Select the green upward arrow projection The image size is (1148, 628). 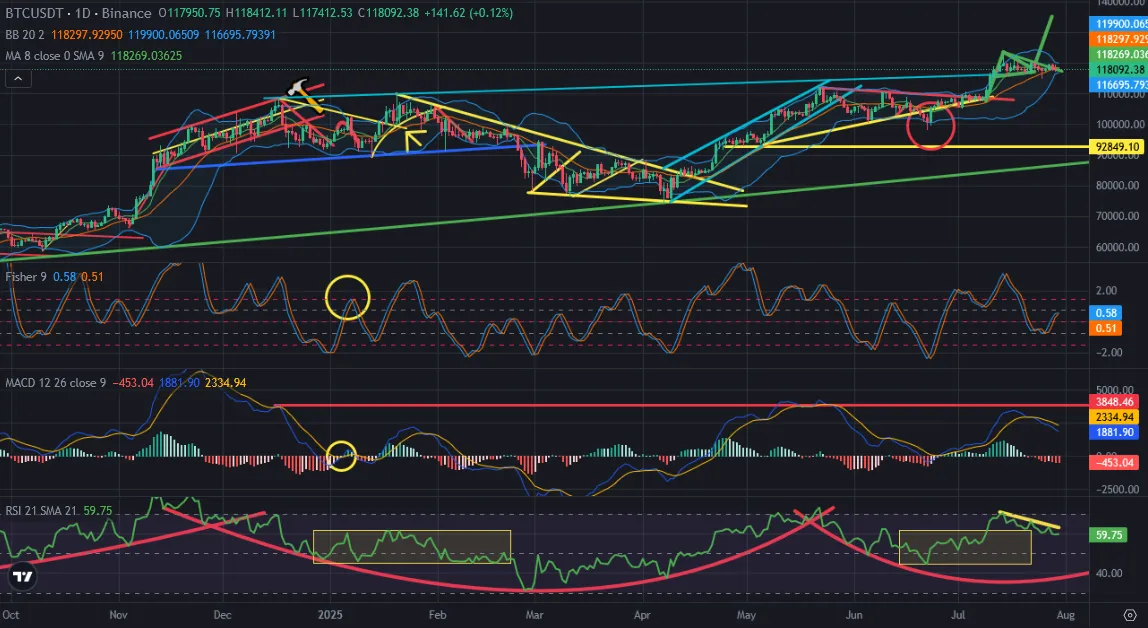point(1044,41)
